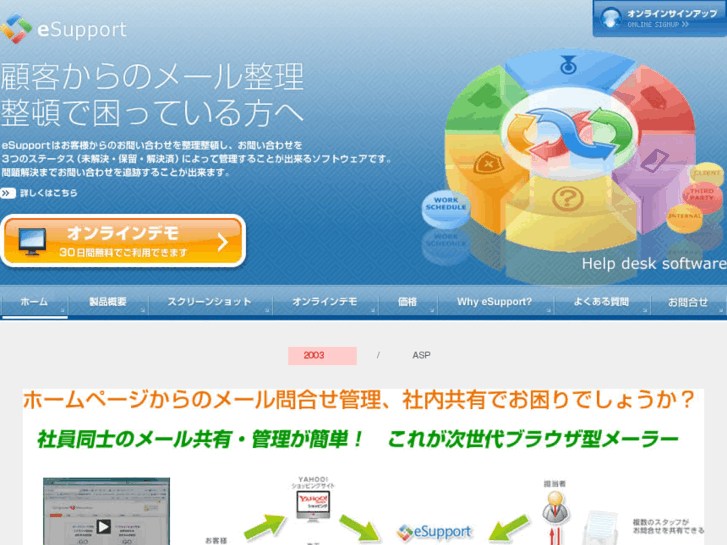
Task: Click the shield X icon on orange segment
Action: pos(488,163)
